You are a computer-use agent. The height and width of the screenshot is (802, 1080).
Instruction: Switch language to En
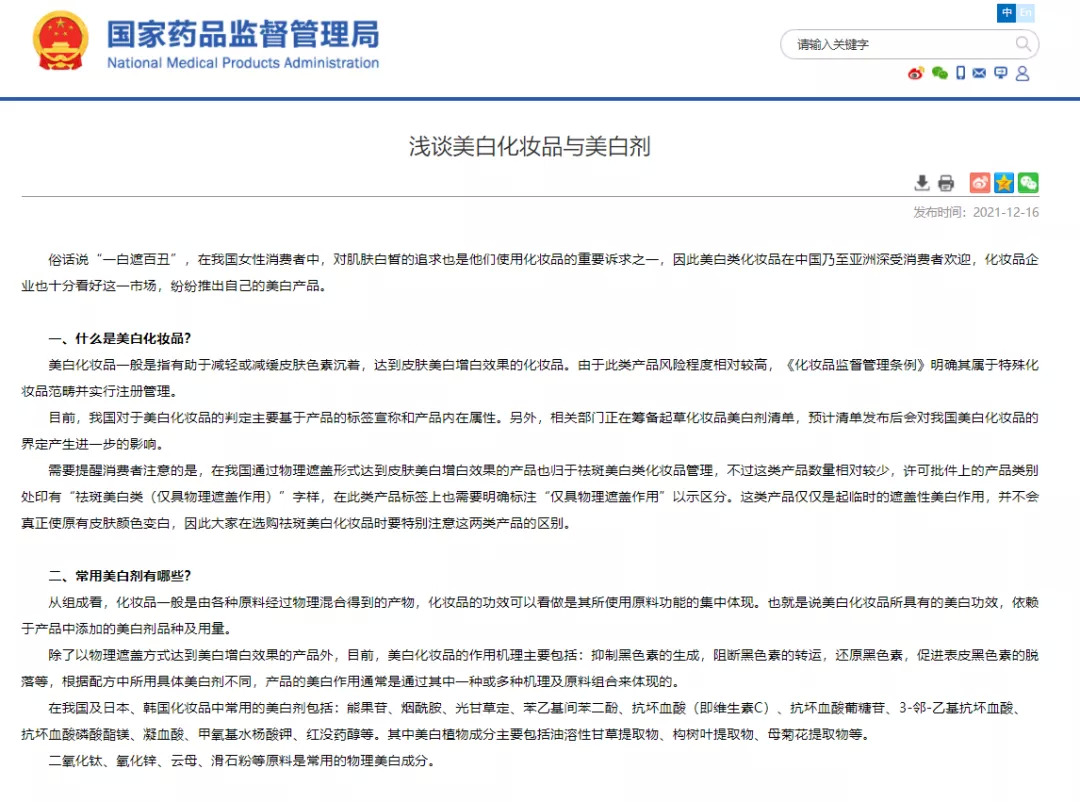[1026, 12]
